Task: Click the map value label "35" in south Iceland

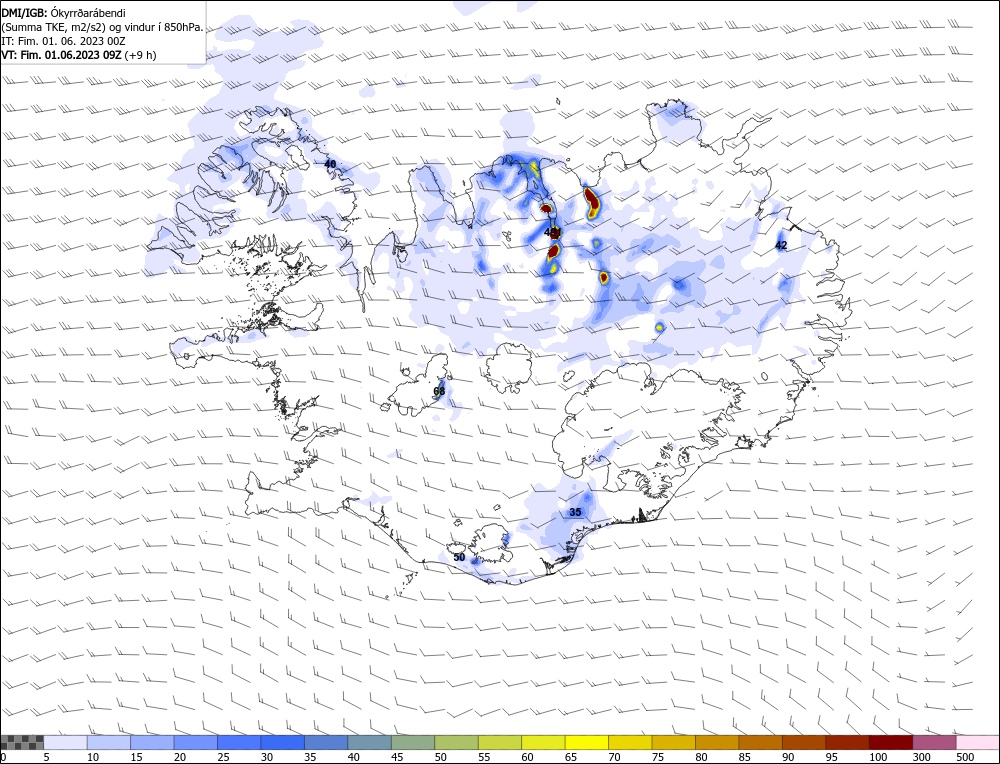Action: (x=575, y=512)
